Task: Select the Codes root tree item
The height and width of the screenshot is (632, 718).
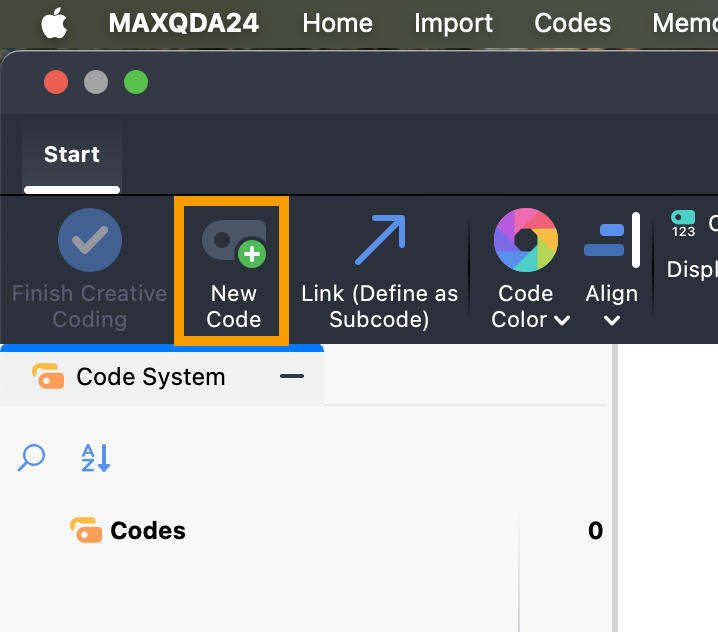Action: [x=147, y=531]
